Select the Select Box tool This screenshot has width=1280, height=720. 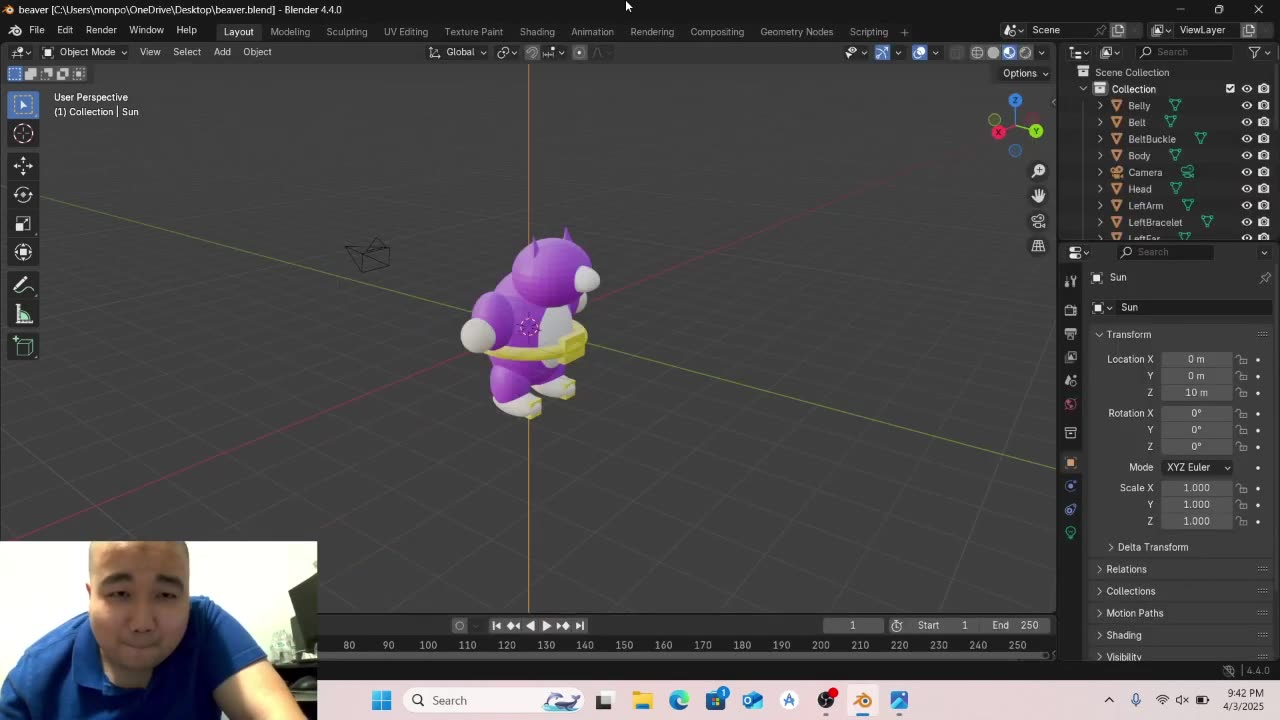click(24, 104)
